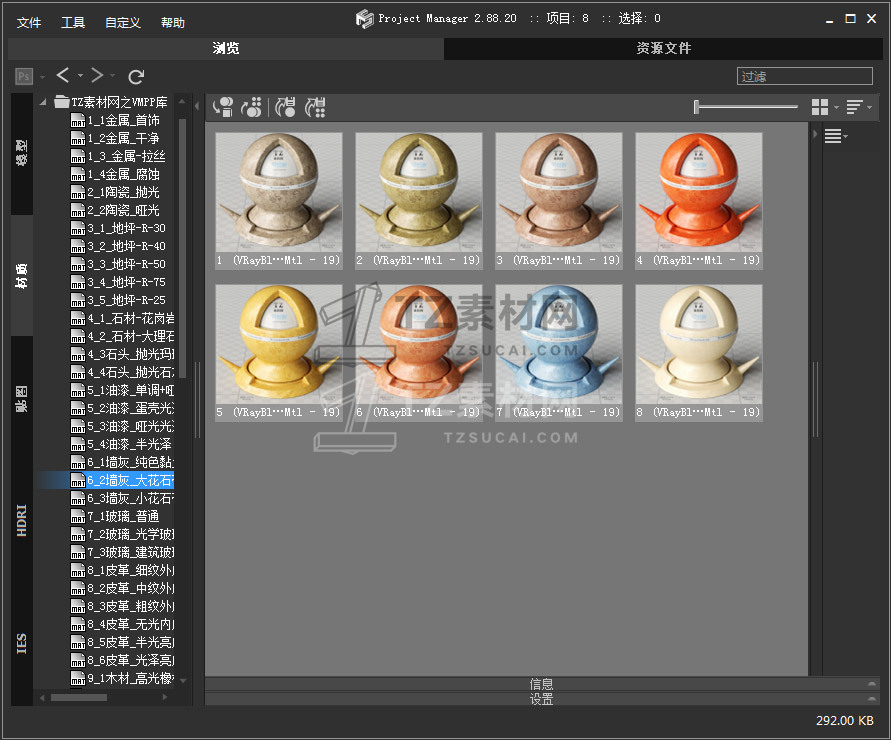Click the 过滤 filter input field
Screen dimensions: 891x740
[804, 76]
